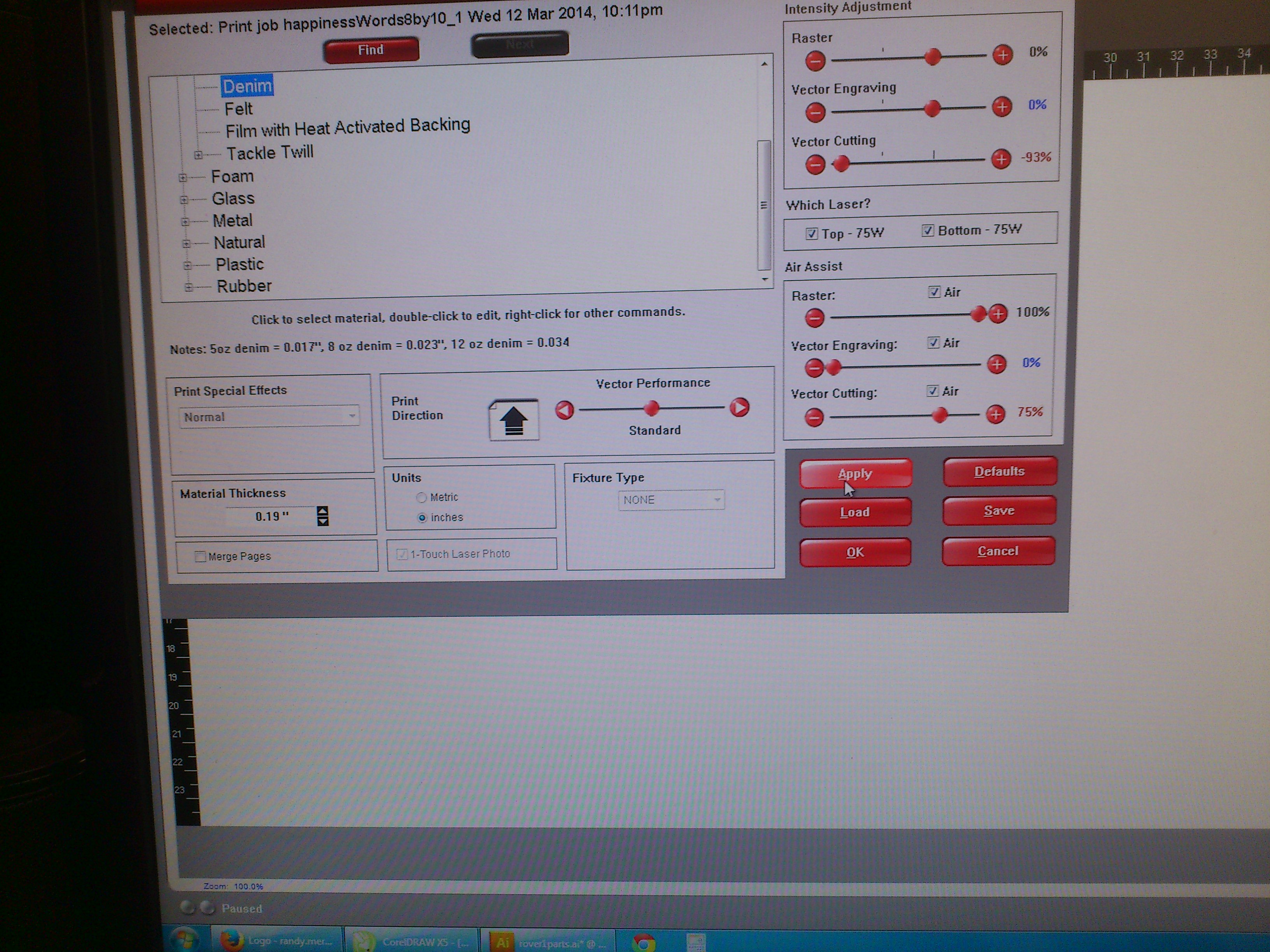Click Material Thickness value field
1270x952 pixels.
(272, 516)
